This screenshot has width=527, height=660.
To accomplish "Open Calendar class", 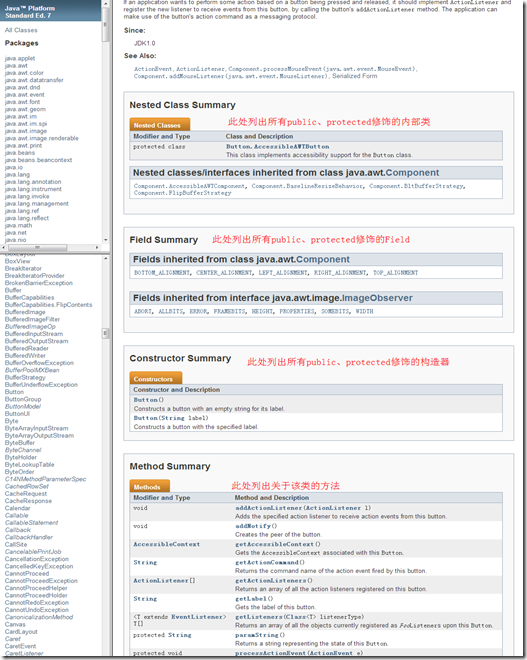I will (x=17, y=508).
